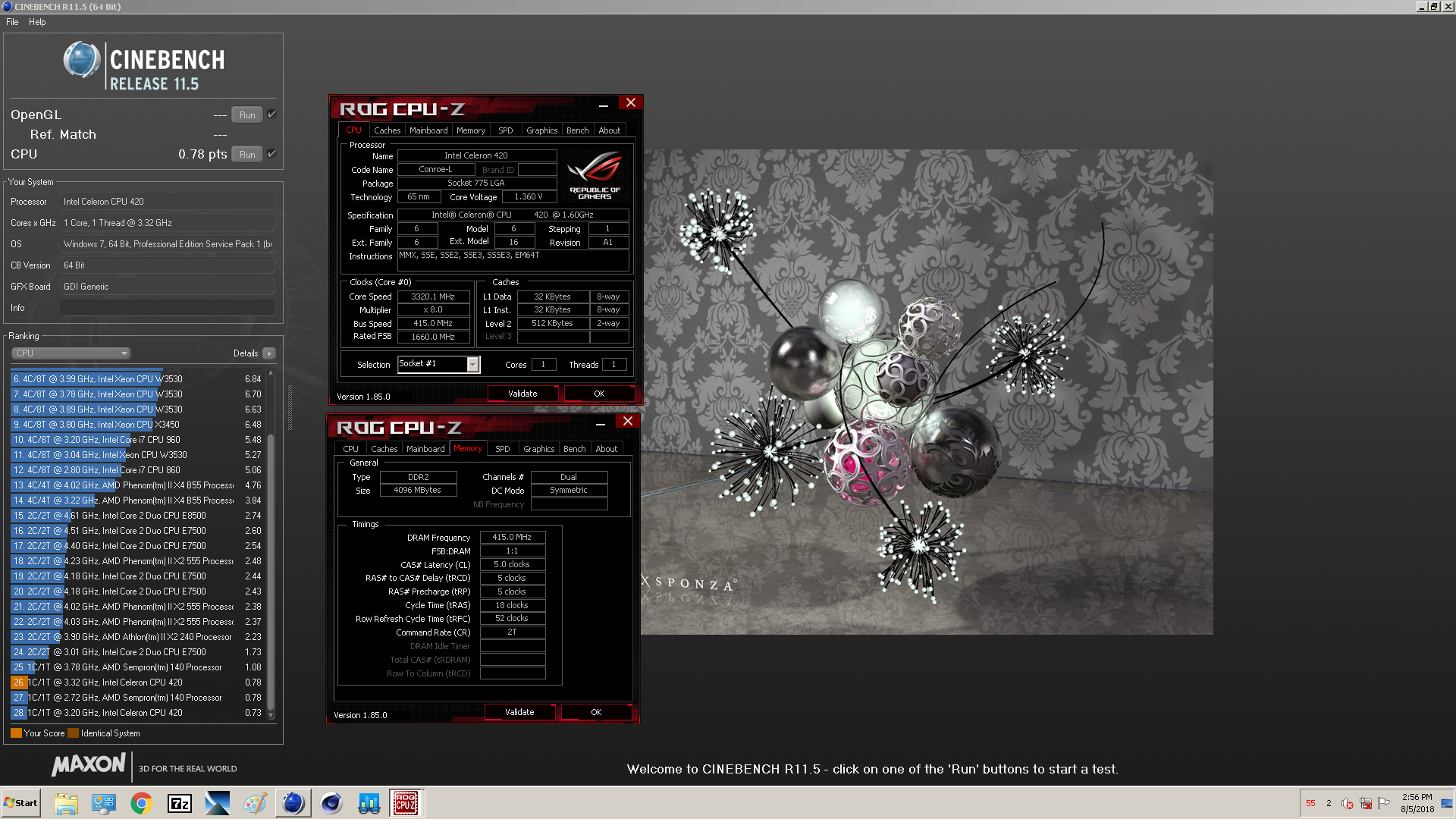Open the CPU ranking type dropdown
This screenshot has width=1456, height=819.
(71, 353)
